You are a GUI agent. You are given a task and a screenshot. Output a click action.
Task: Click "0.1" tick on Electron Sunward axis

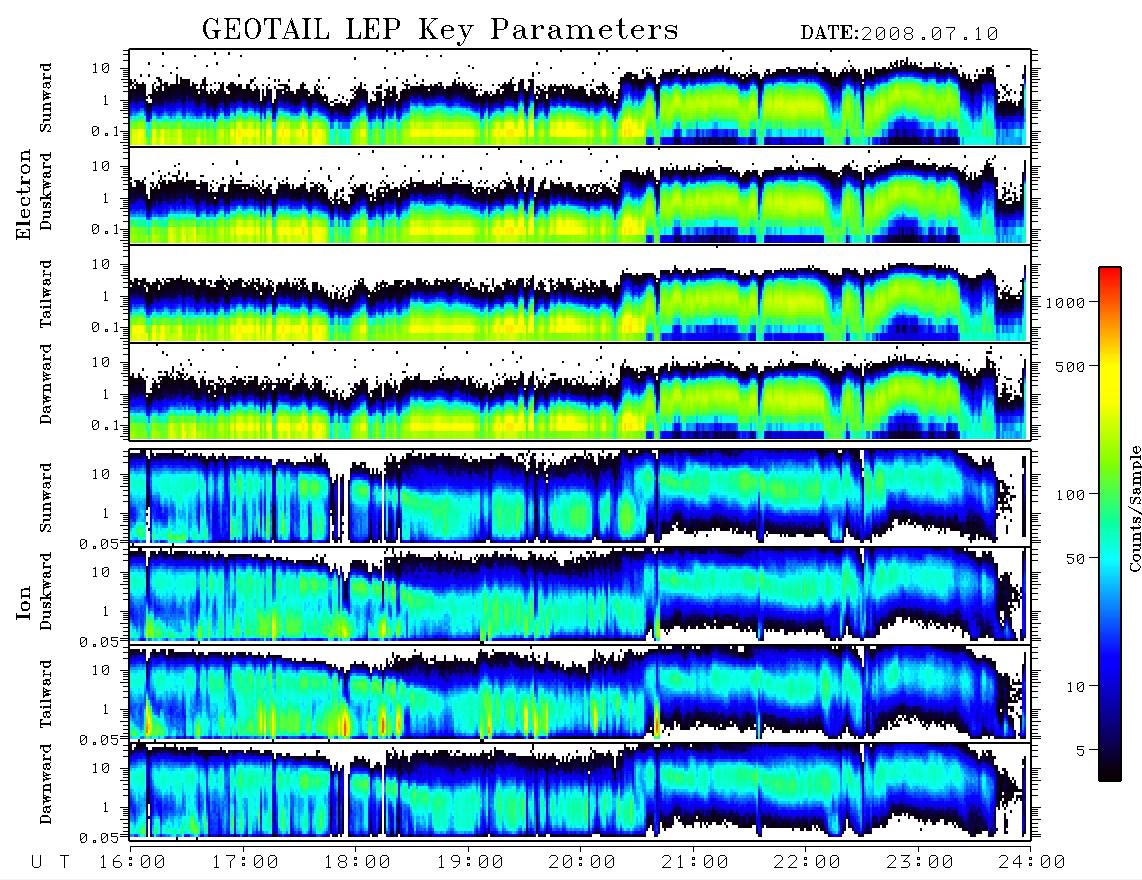click(x=106, y=131)
